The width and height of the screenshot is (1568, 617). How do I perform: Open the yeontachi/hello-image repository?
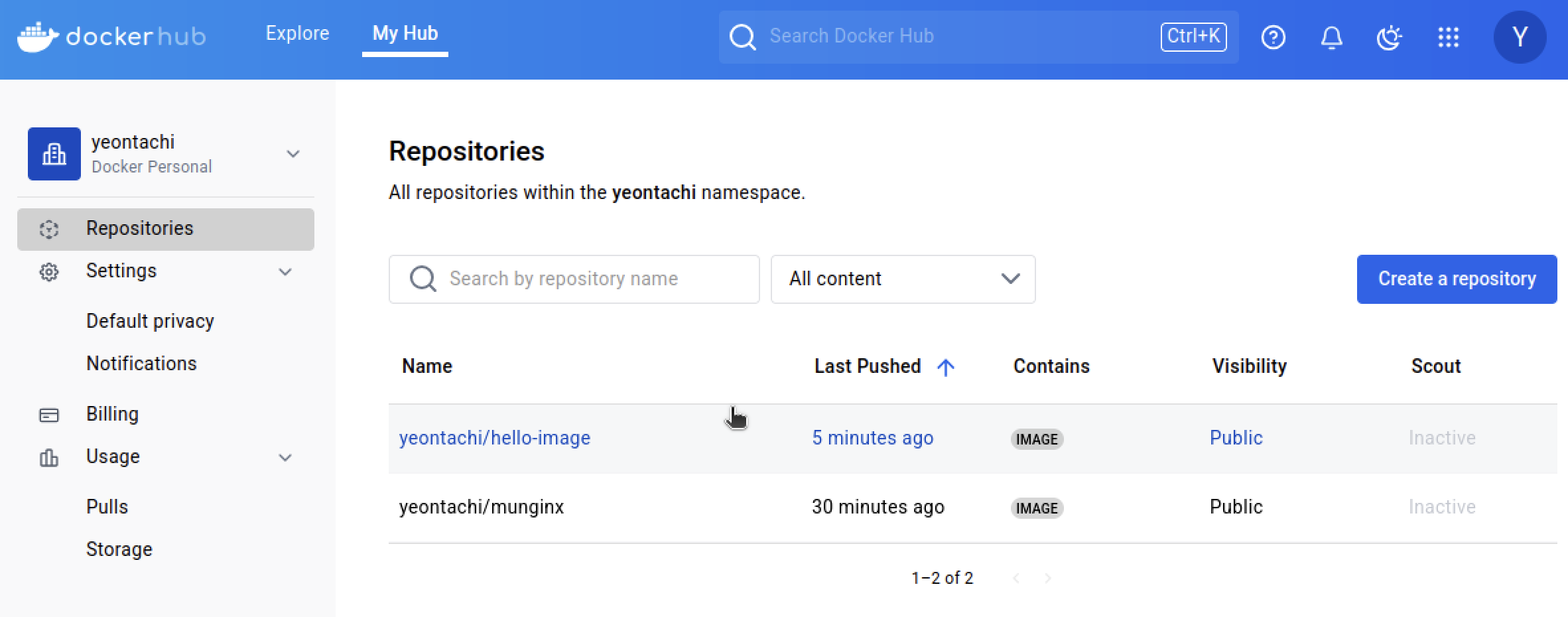[x=495, y=438]
